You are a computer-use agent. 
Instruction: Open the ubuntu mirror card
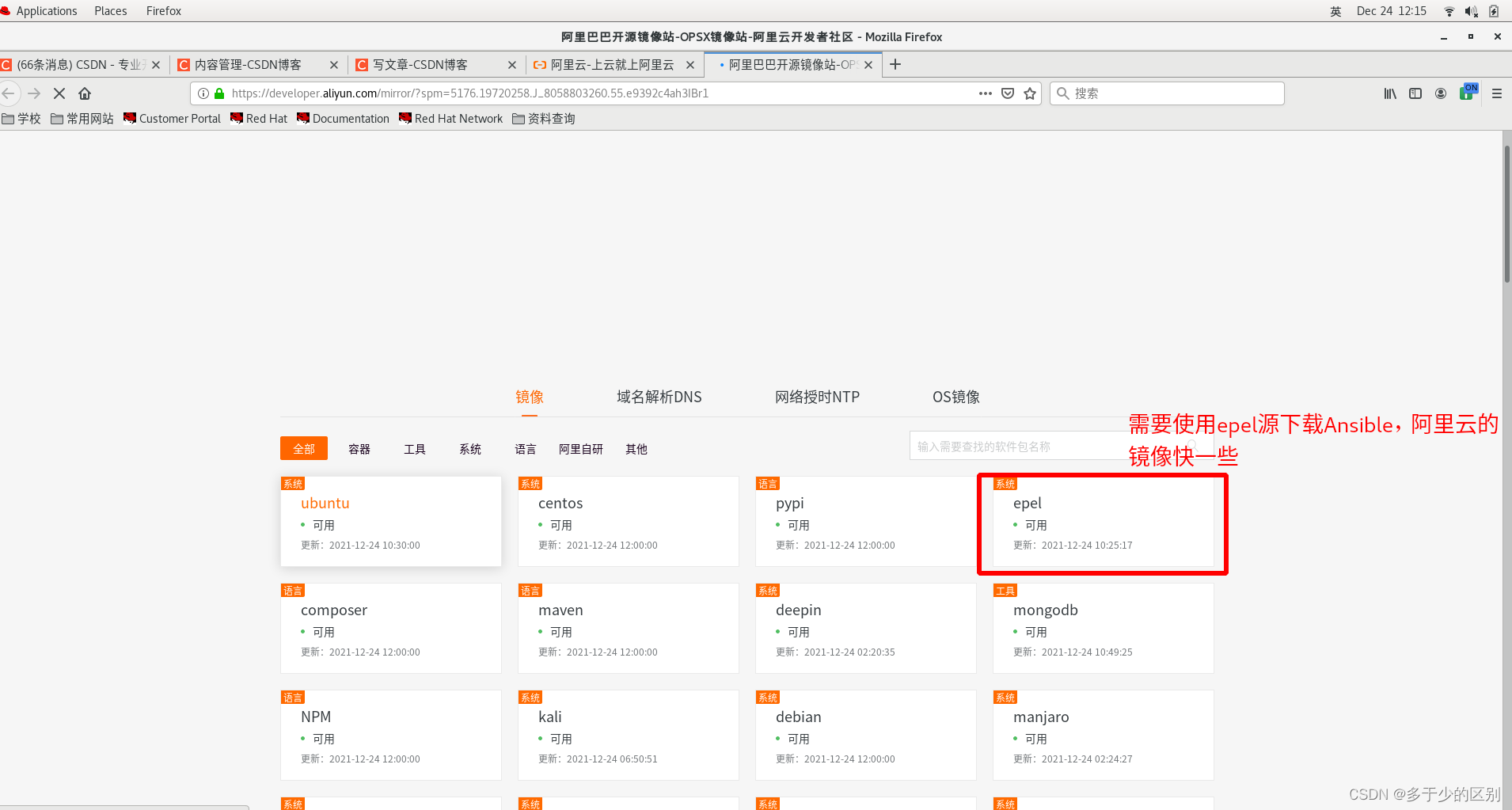tap(391, 521)
